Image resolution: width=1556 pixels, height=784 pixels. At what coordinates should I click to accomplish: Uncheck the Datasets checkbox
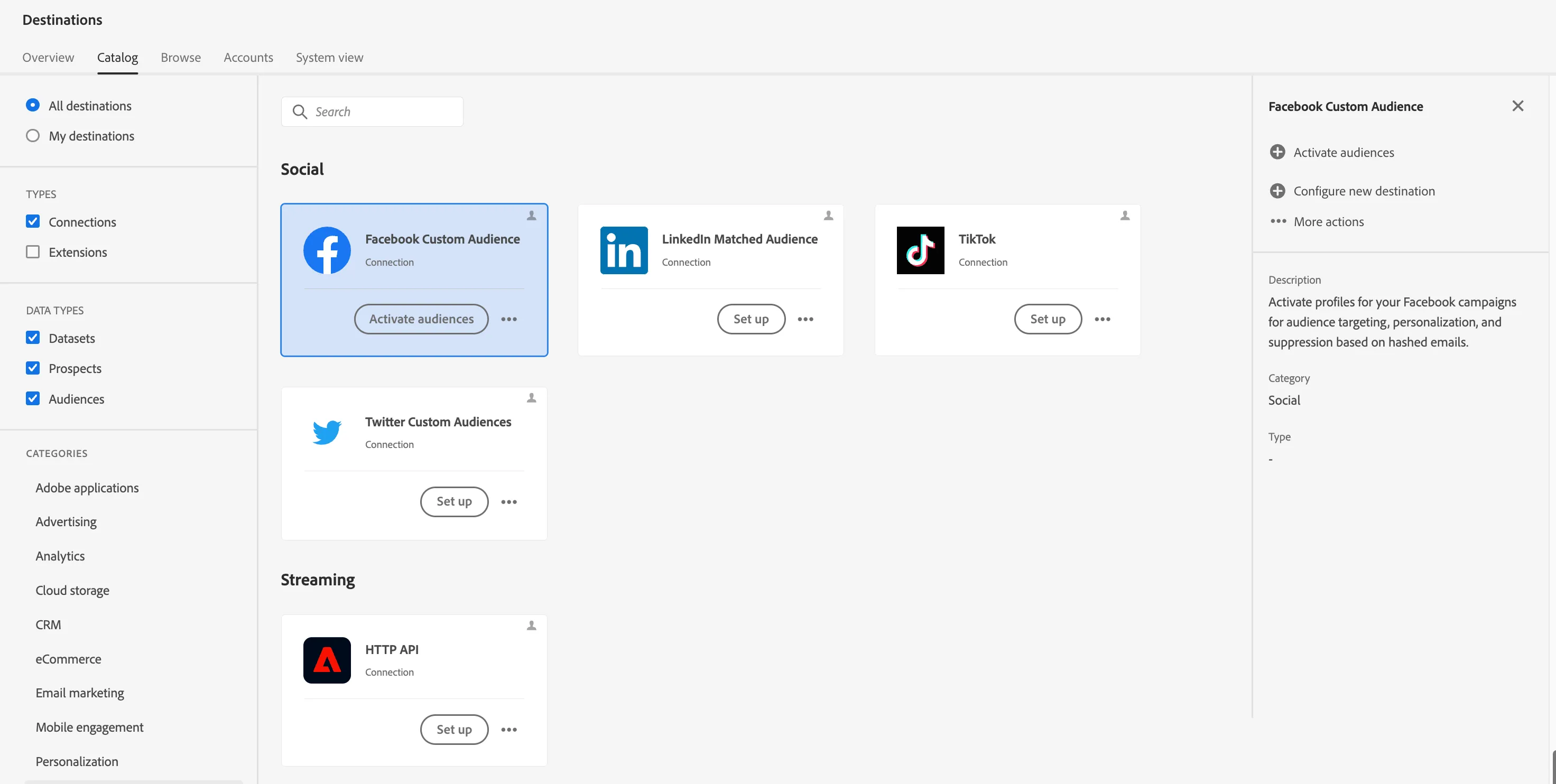33,338
